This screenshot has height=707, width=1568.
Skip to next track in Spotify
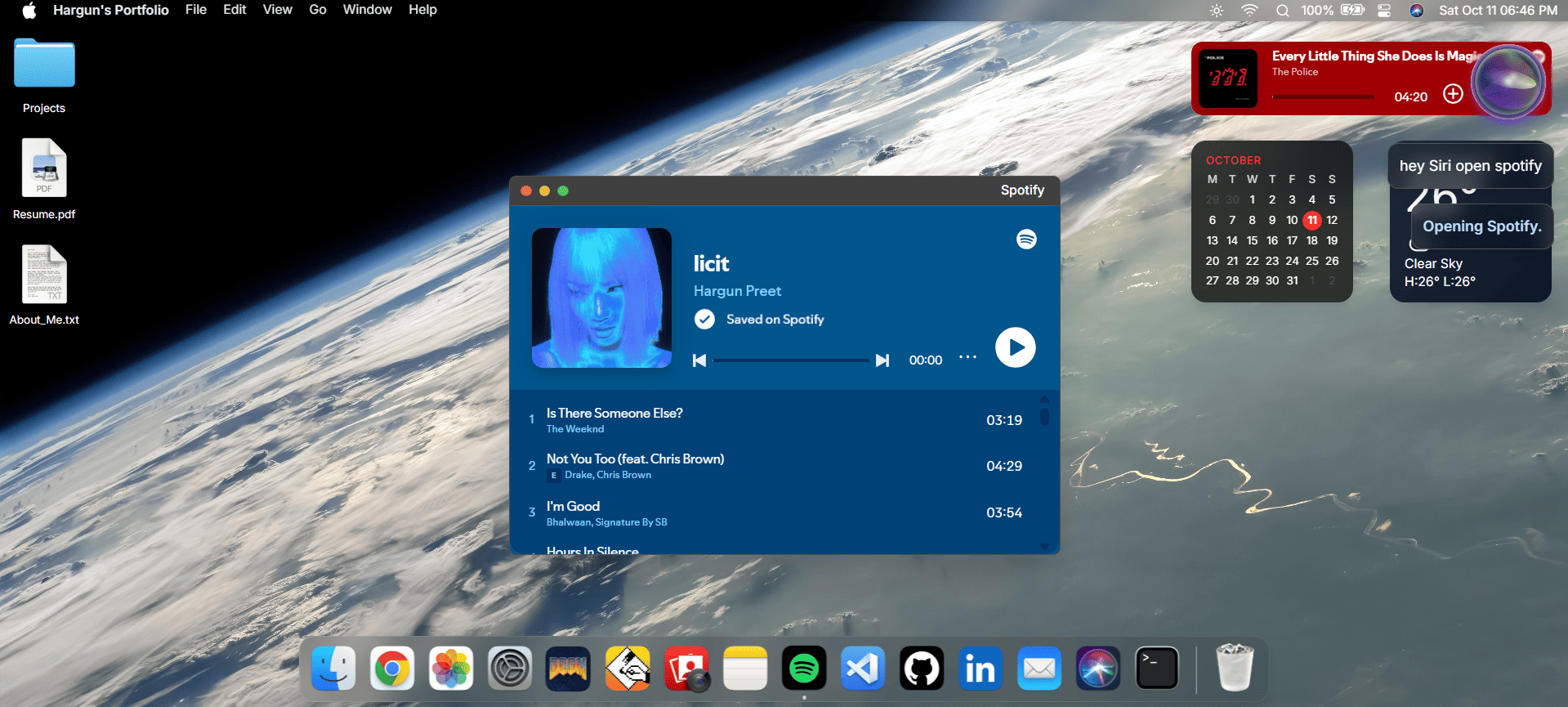pyautogui.click(x=882, y=360)
